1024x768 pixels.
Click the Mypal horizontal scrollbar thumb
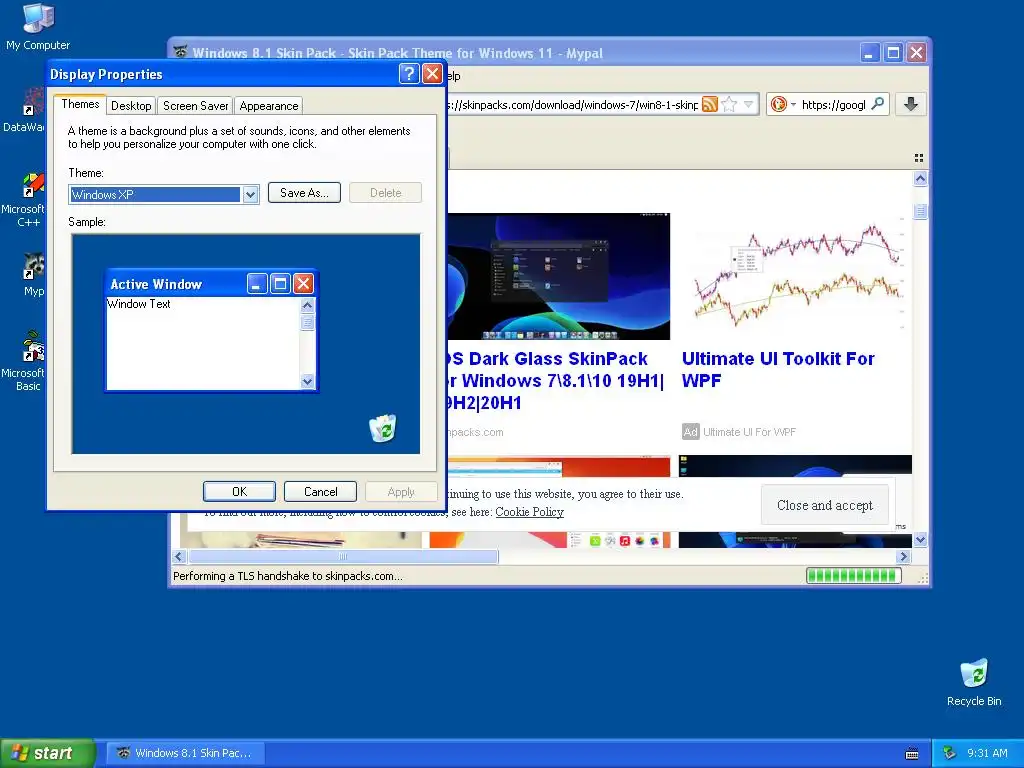(344, 556)
